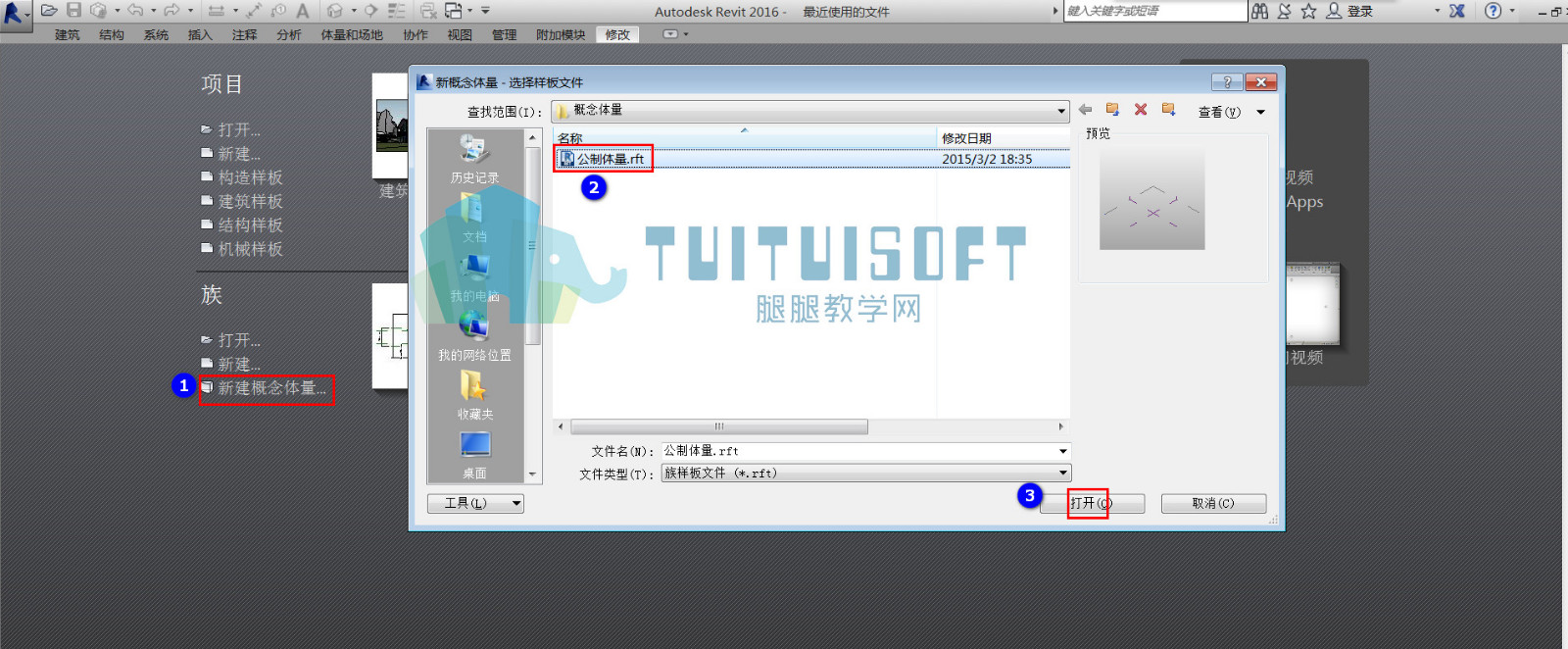Open Help with the question mark icon

coord(1493,11)
